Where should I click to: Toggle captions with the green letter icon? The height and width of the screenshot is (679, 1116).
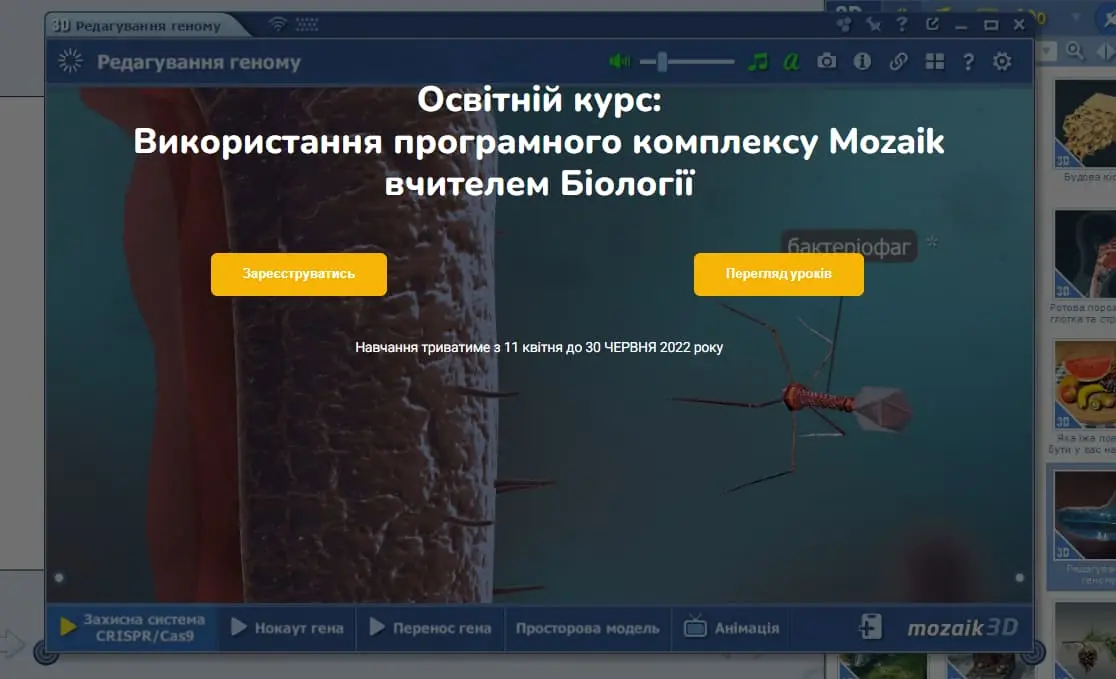791,62
